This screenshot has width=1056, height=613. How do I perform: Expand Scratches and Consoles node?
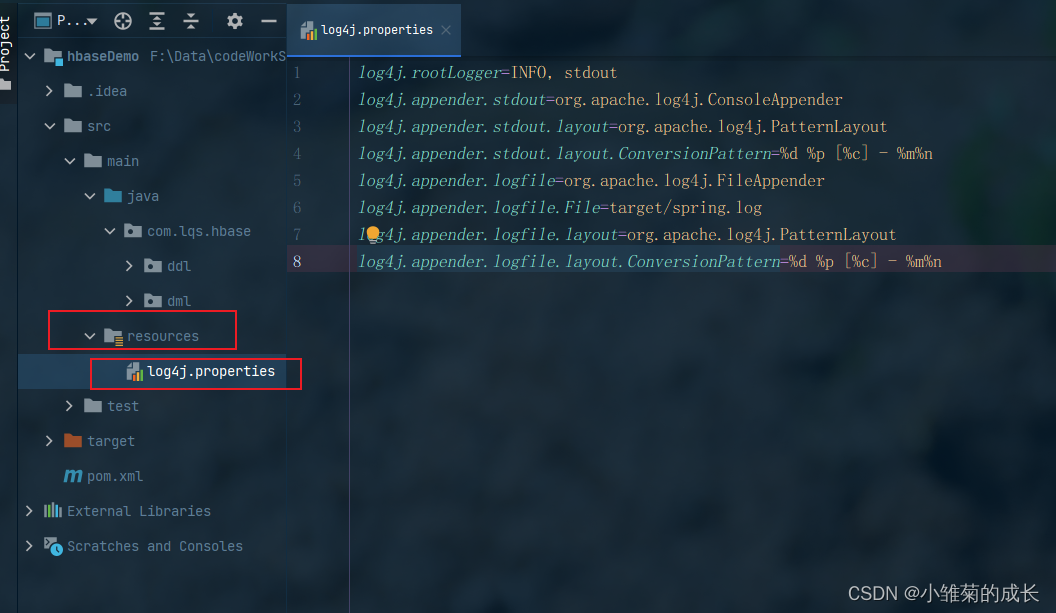29,546
